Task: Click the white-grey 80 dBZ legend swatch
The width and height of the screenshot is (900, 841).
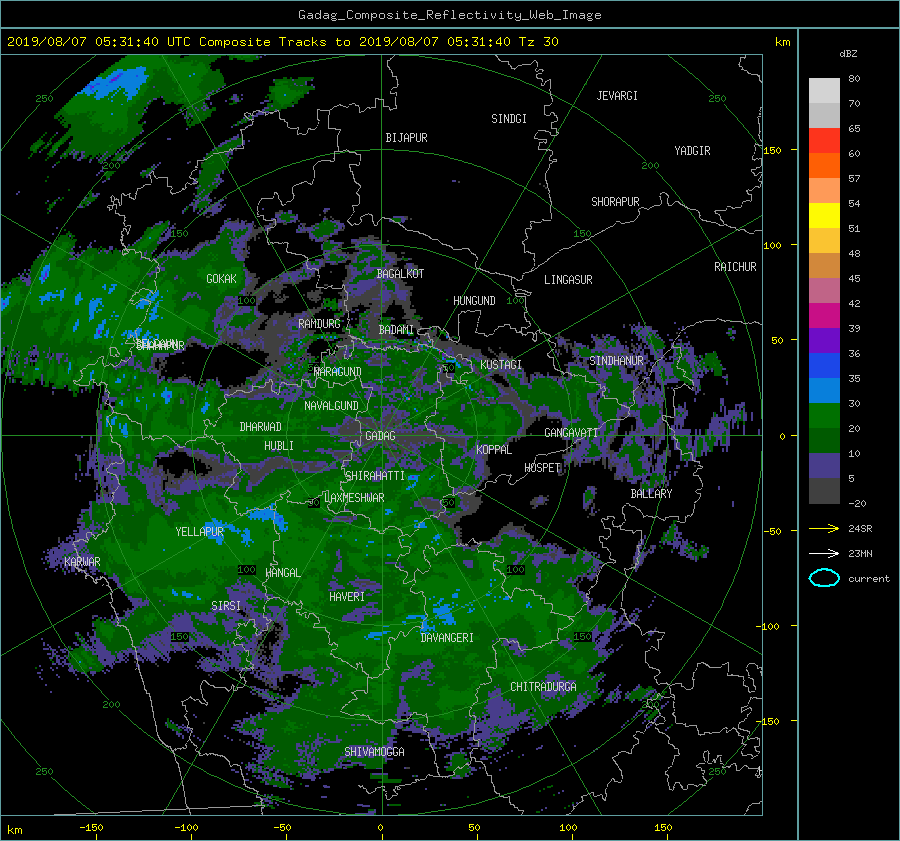Action: tap(824, 90)
